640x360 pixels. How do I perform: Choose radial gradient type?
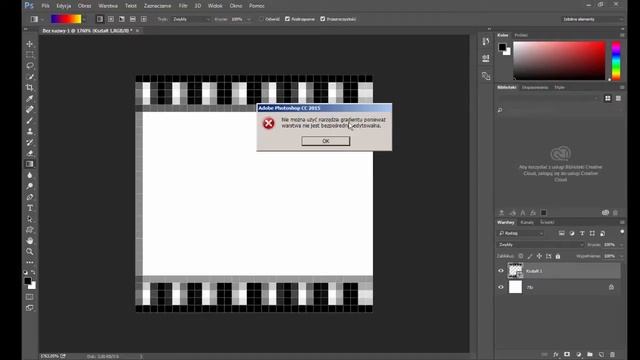click(111, 19)
